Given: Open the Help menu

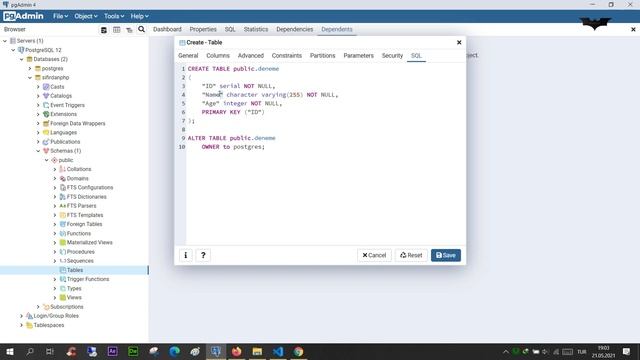Looking at the screenshot, I should point(140,16).
